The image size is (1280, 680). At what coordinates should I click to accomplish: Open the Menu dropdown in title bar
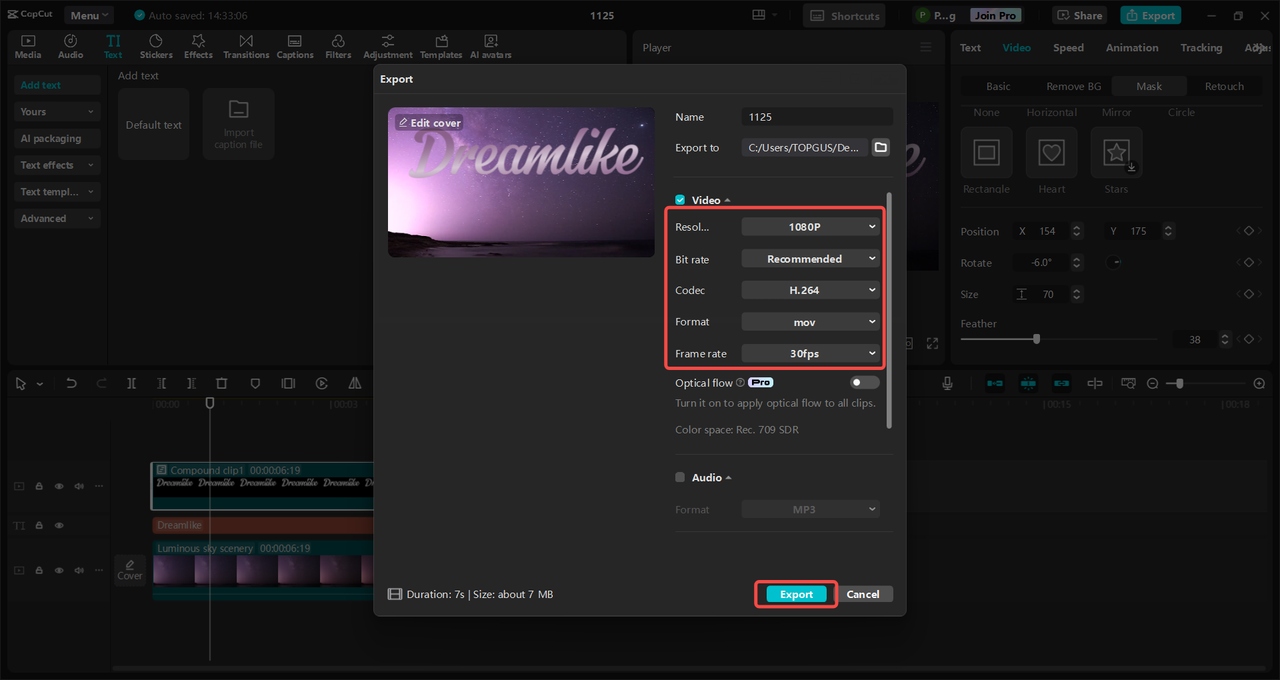click(89, 15)
